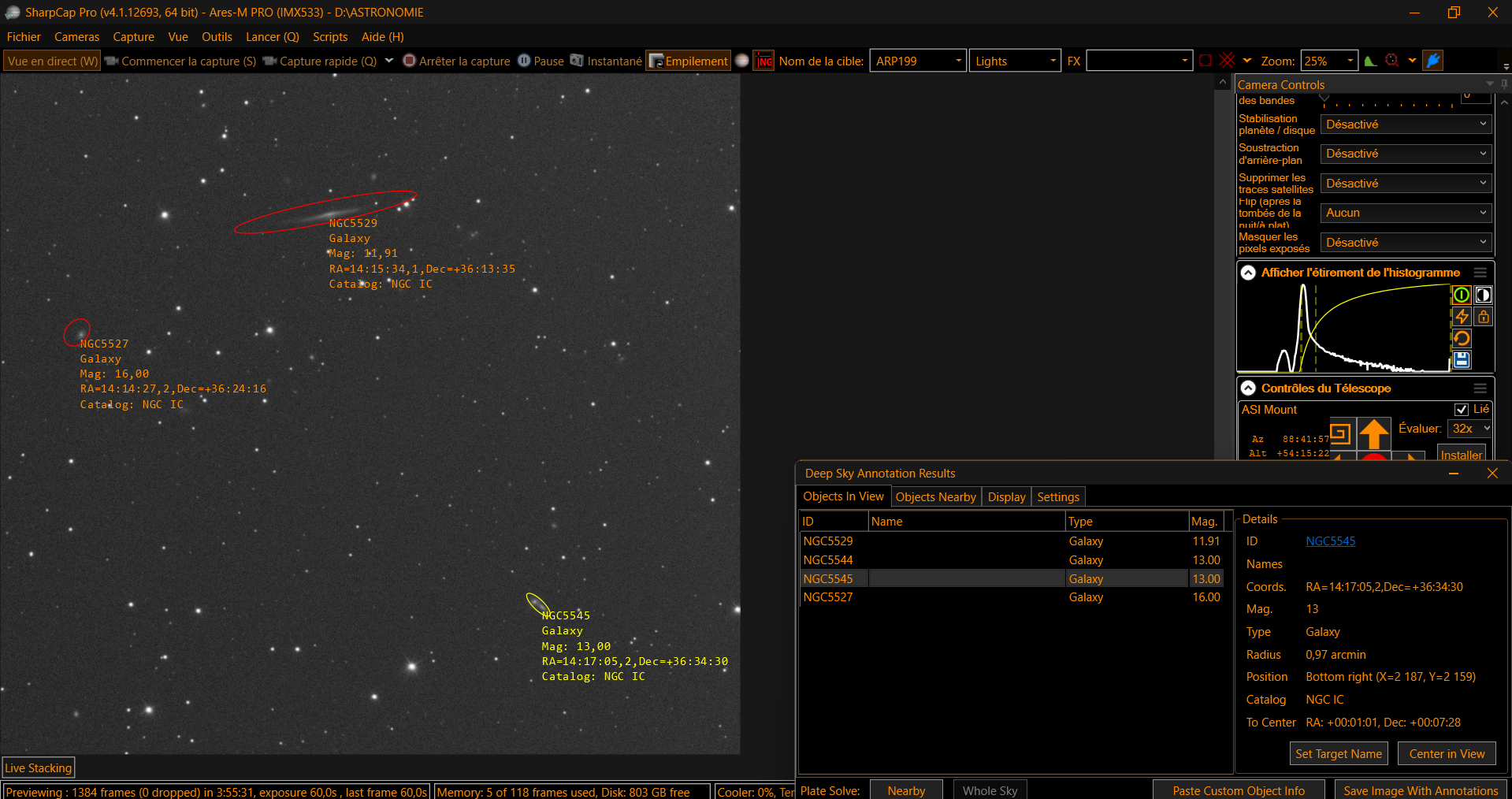This screenshot has height=799, width=1512.
Task: Open the Flip dropdown set to Aucun
Action: point(1406,213)
